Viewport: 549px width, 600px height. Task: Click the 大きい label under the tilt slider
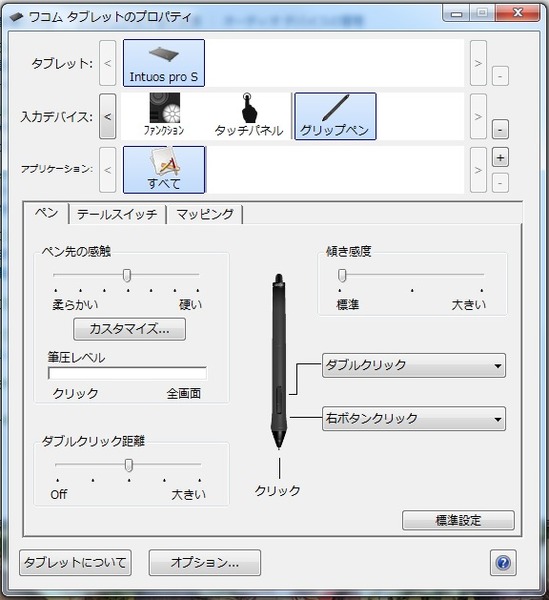click(x=469, y=305)
